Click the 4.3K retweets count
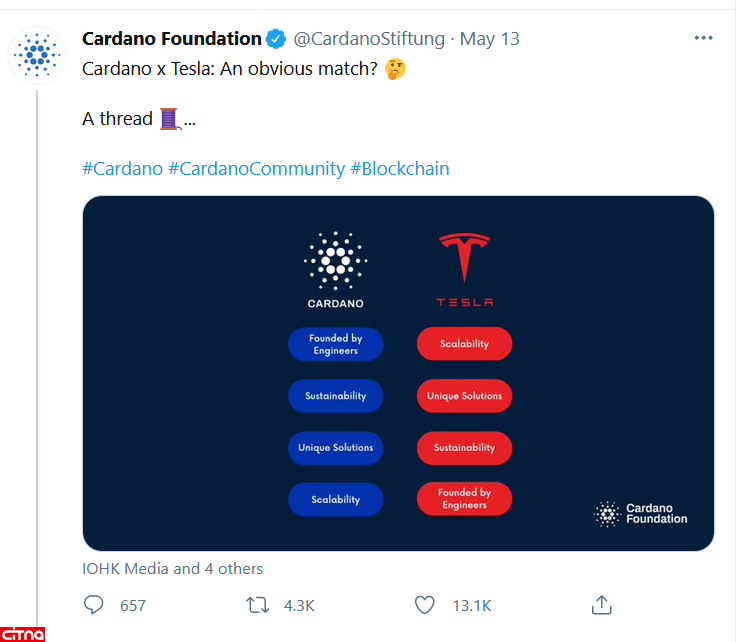Screen dimensions: 742x642 point(299,605)
